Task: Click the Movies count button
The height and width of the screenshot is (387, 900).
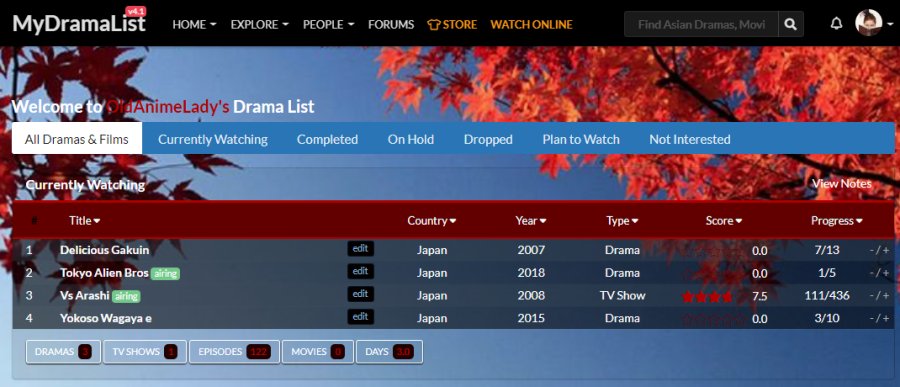Action: coord(318,352)
